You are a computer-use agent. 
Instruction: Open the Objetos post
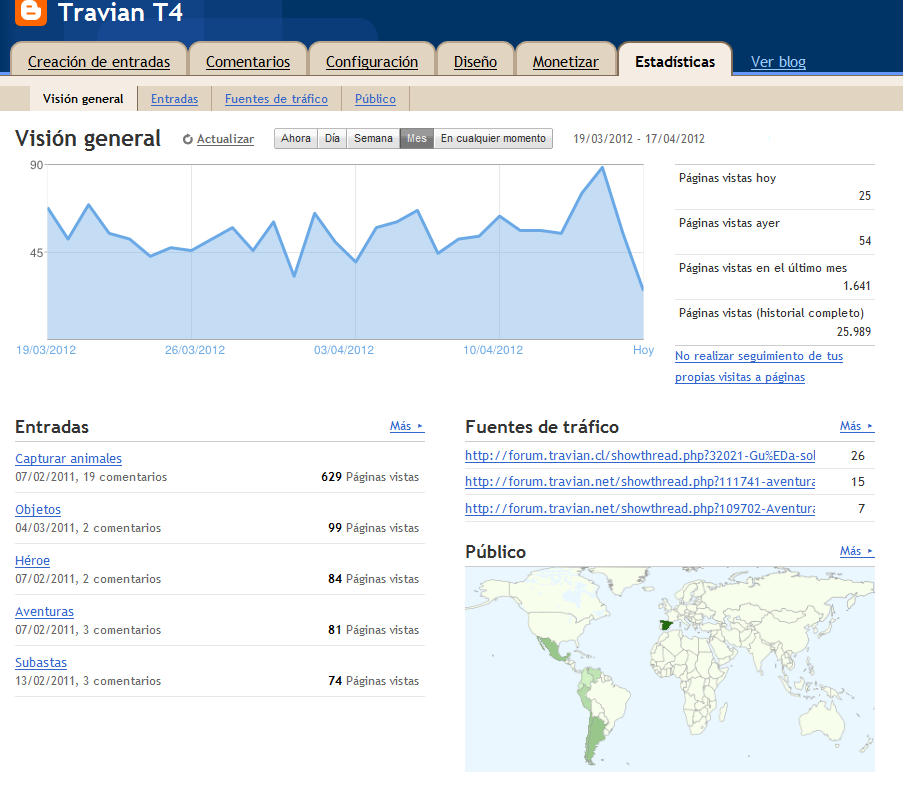click(38, 510)
